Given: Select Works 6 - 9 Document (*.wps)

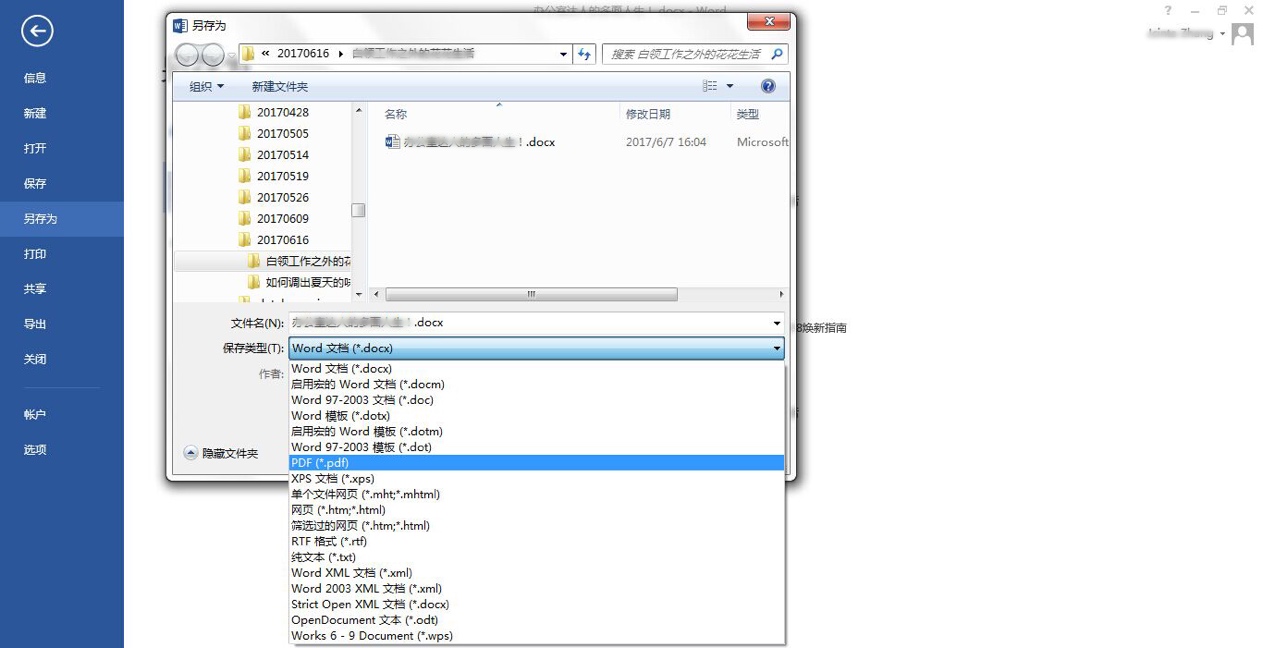Looking at the screenshot, I should [x=536, y=635].
